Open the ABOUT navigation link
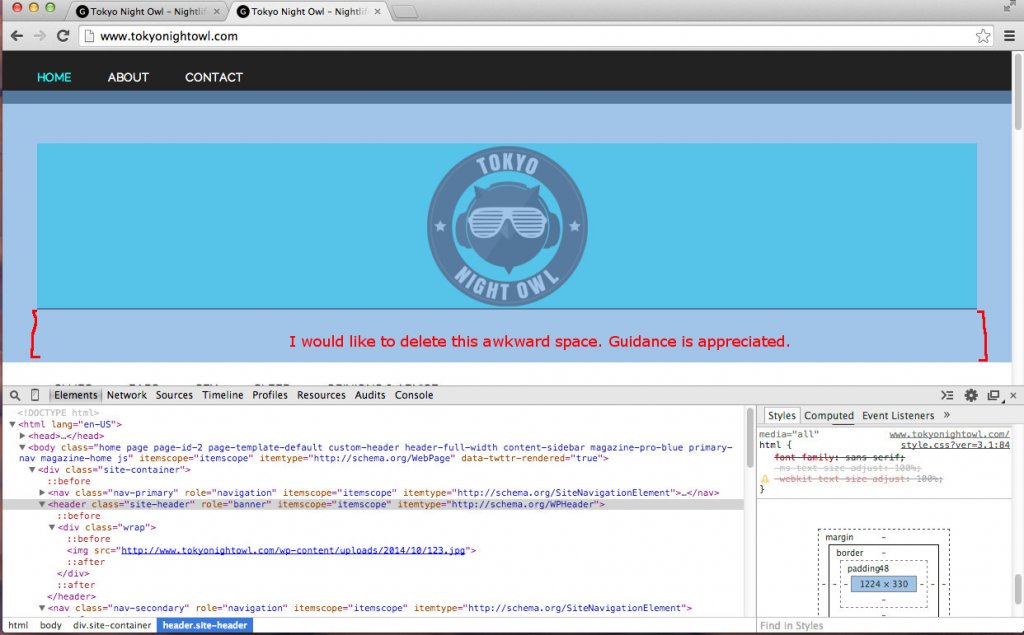The height and width of the screenshot is (635, 1024). click(x=128, y=77)
